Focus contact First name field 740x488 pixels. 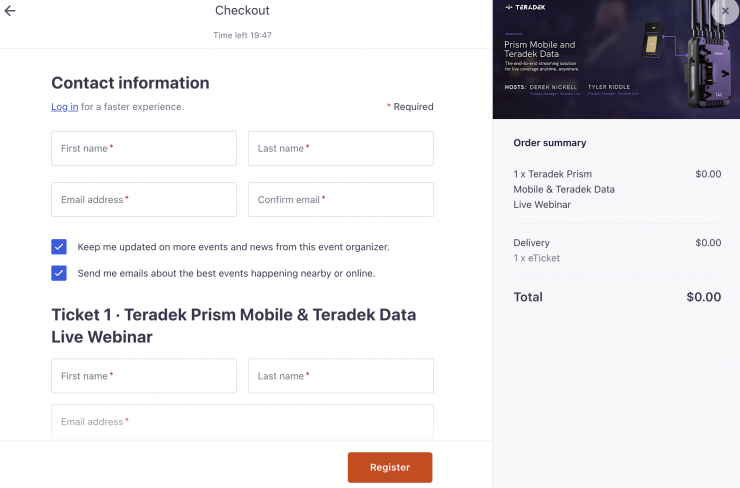144,148
